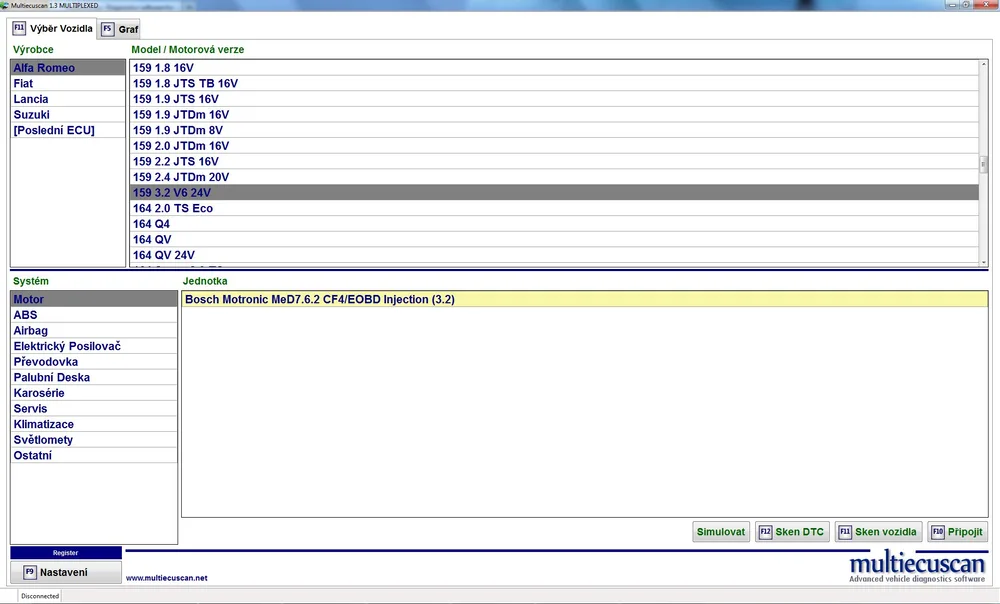The width and height of the screenshot is (1000, 604).
Task: Choose model 159 1.9 JTS 16V
Action: [554, 99]
